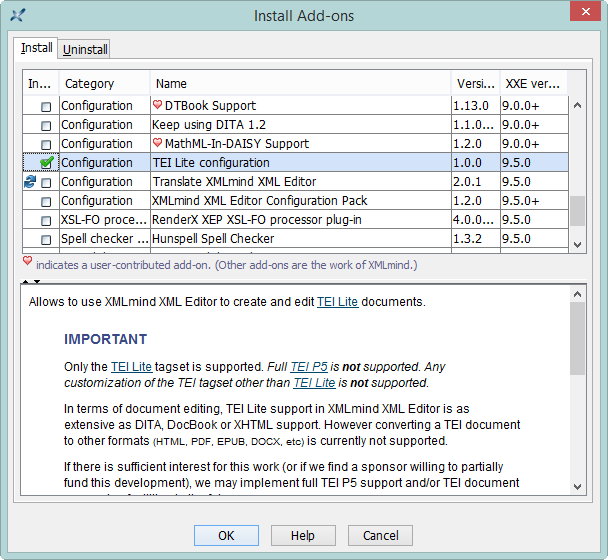This screenshot has width=608, height=560.
Task: Sort by the Version column header
Action: click(476, 83)
